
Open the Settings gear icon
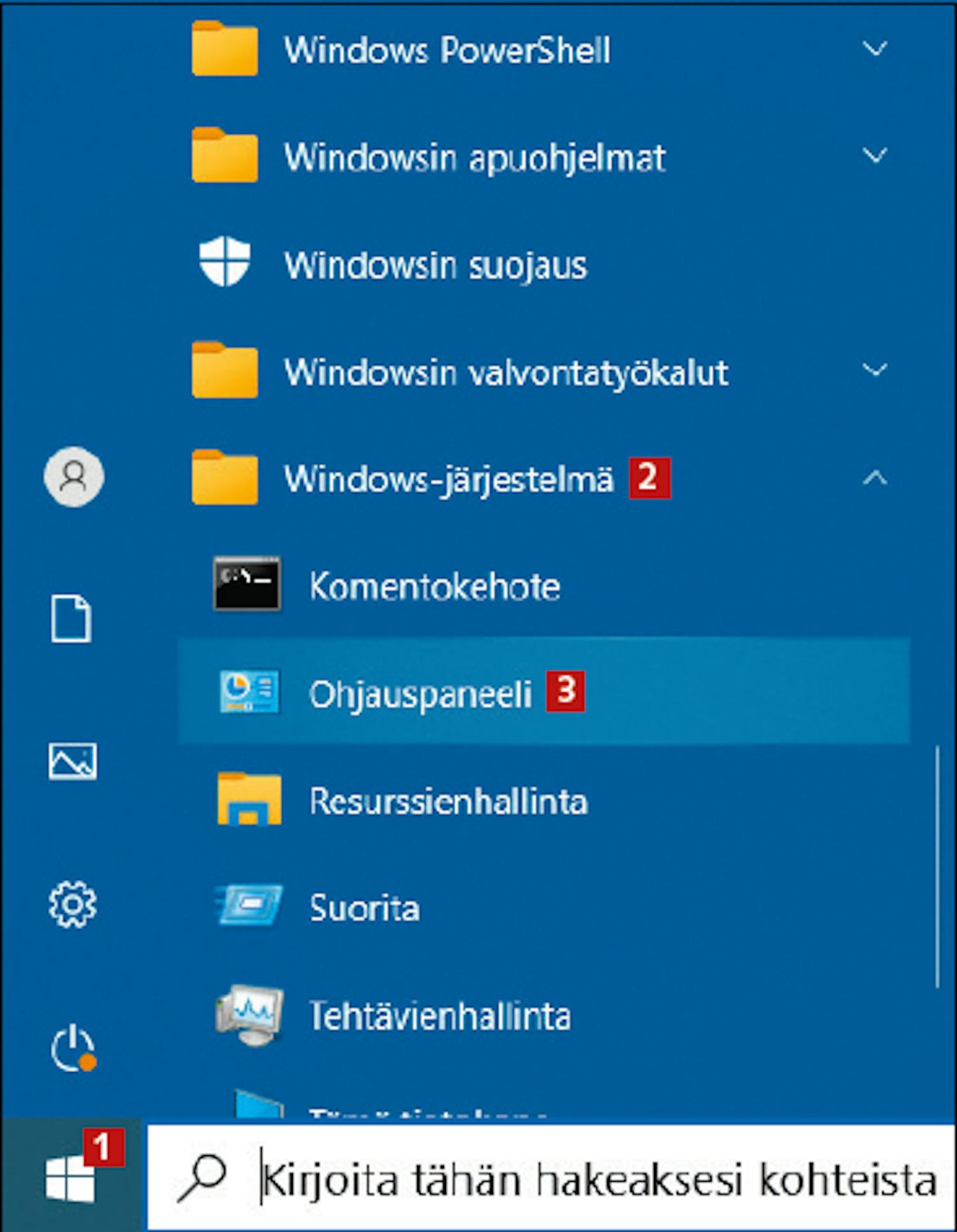(73, 904)
